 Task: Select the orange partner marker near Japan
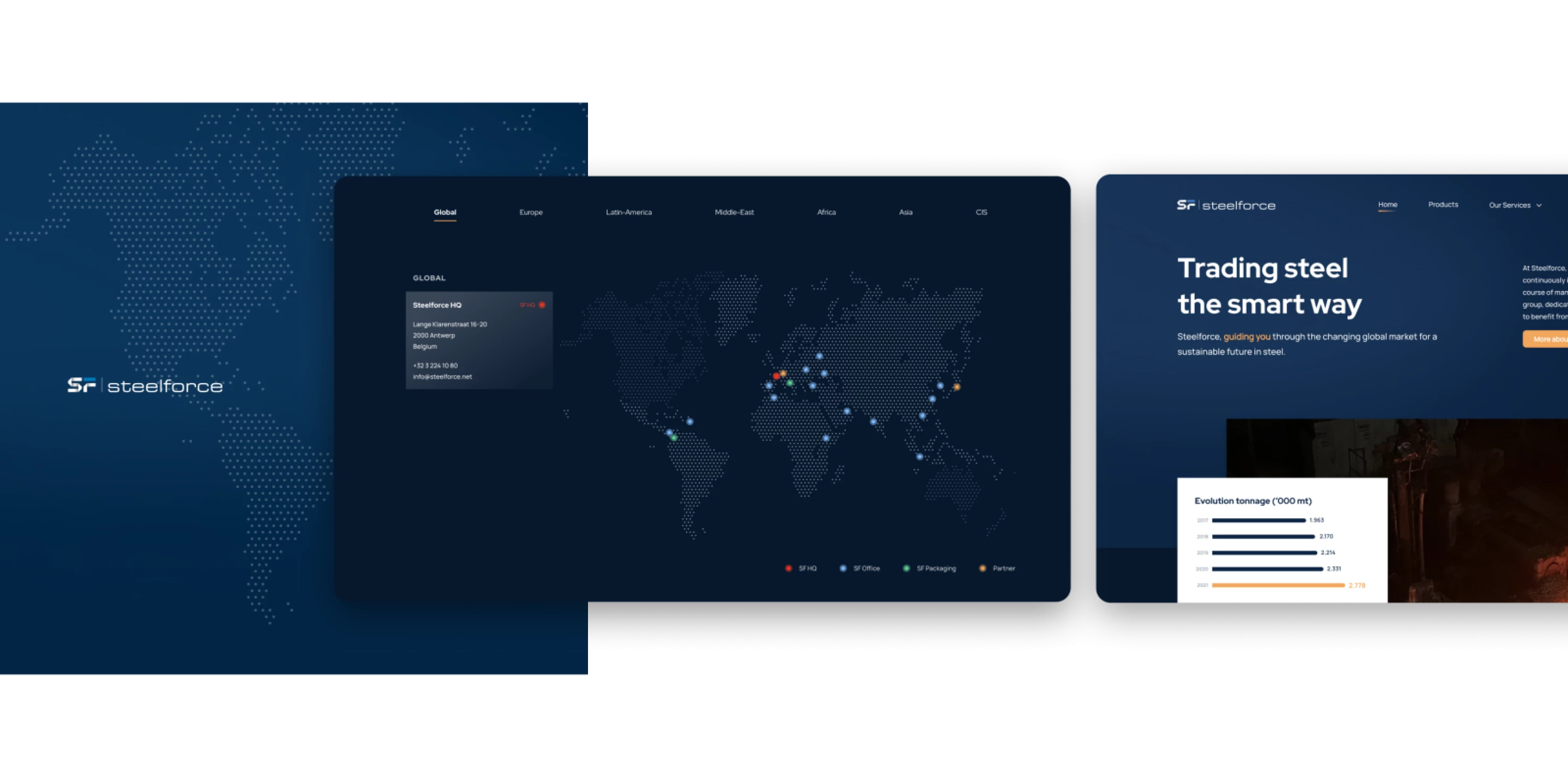click(957, 387)
